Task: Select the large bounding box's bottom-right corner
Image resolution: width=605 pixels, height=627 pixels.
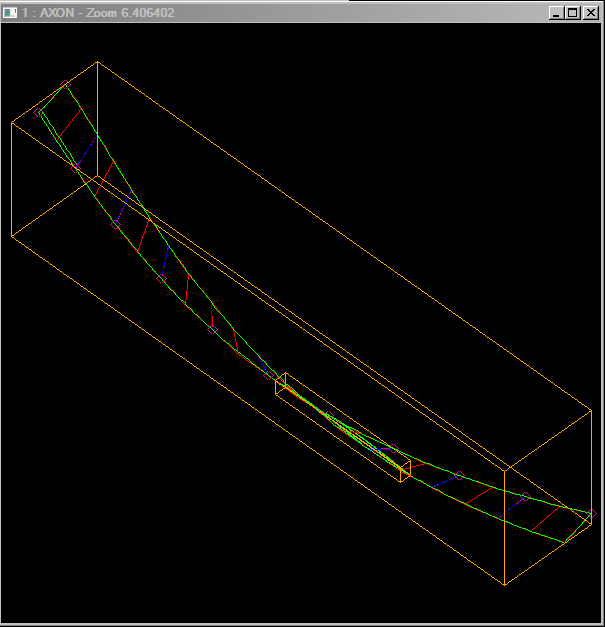Action: point(505,585)
